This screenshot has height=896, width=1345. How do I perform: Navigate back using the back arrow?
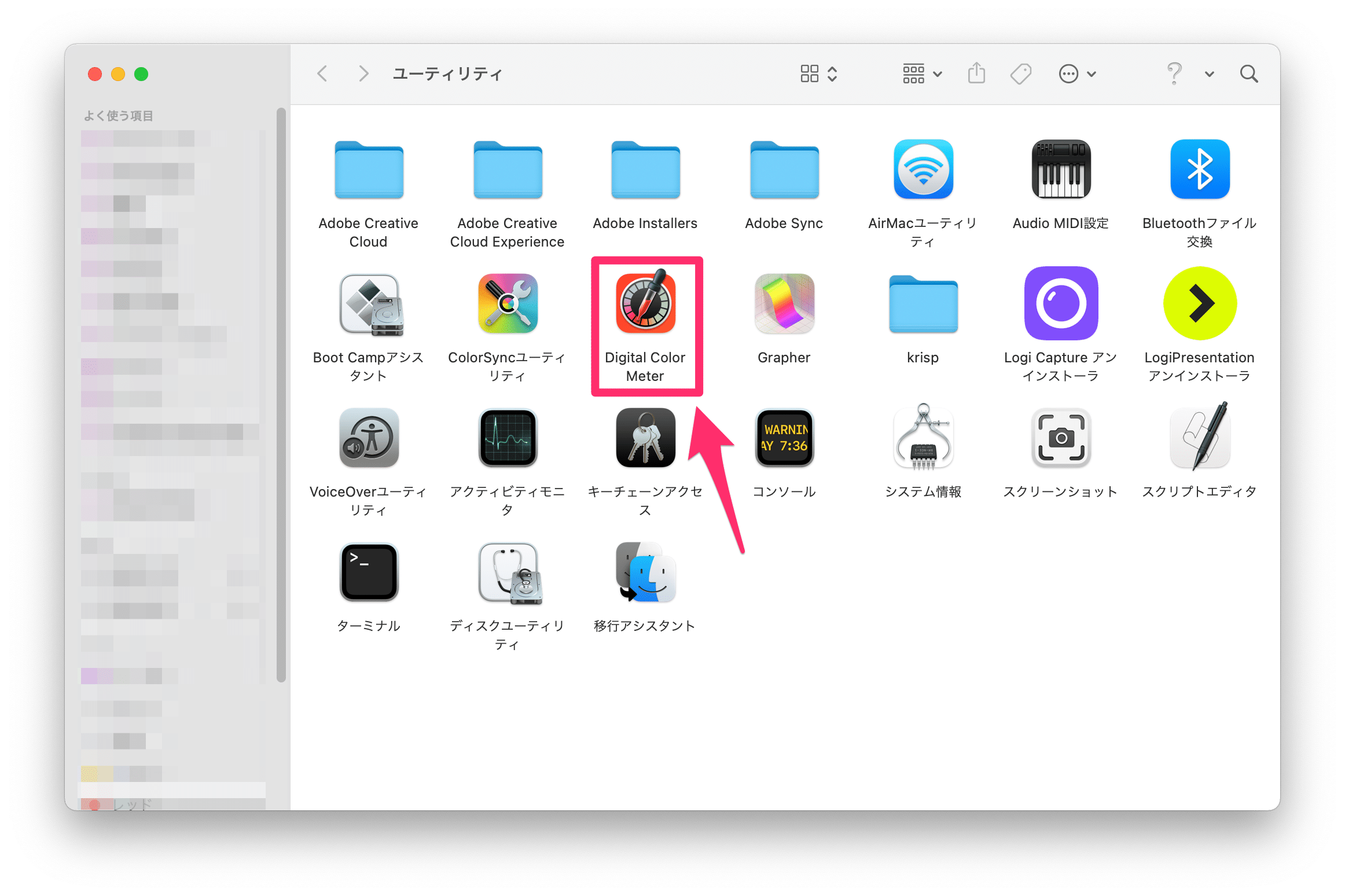point(322,74)
